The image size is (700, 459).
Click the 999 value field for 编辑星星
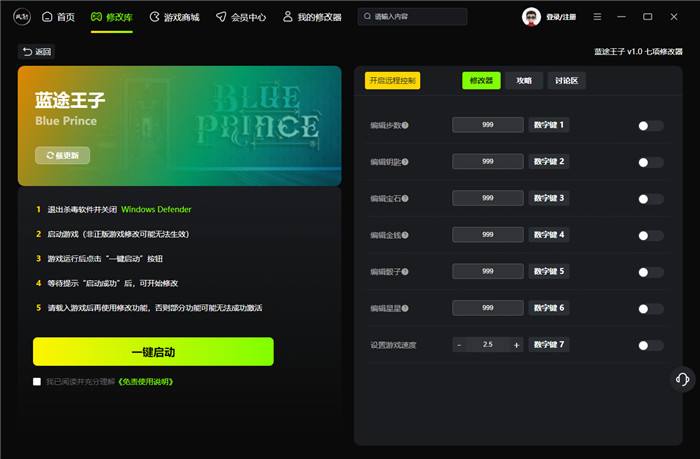tap(488, 308)
